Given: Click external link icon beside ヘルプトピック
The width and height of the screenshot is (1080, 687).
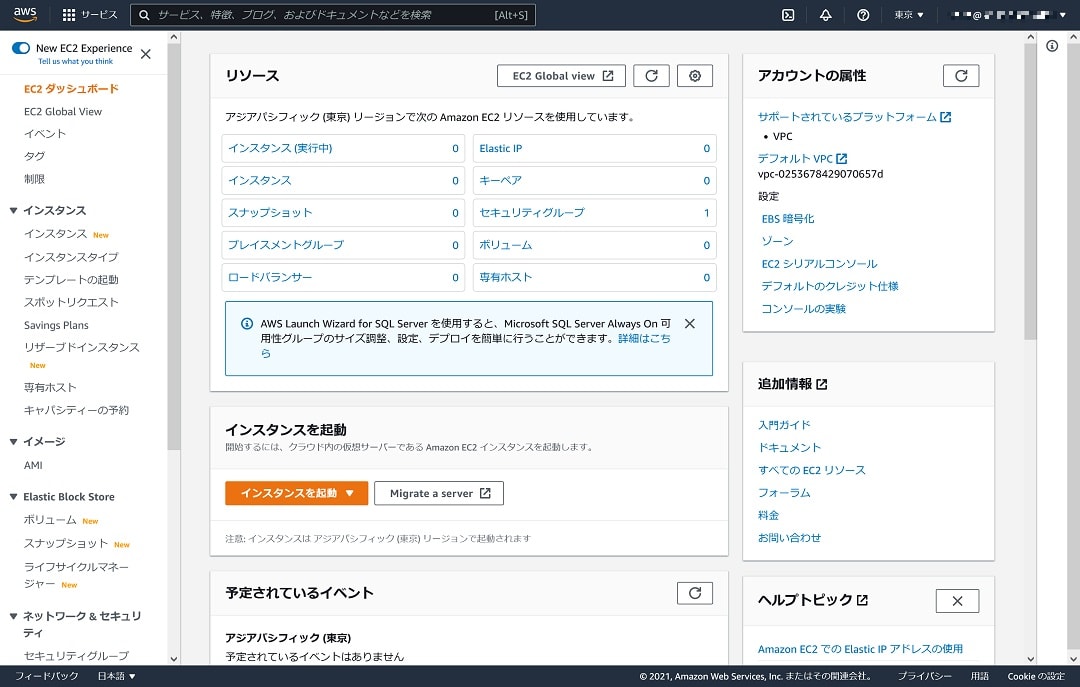Looking at the screenshot, I should (x=862, y=600).
